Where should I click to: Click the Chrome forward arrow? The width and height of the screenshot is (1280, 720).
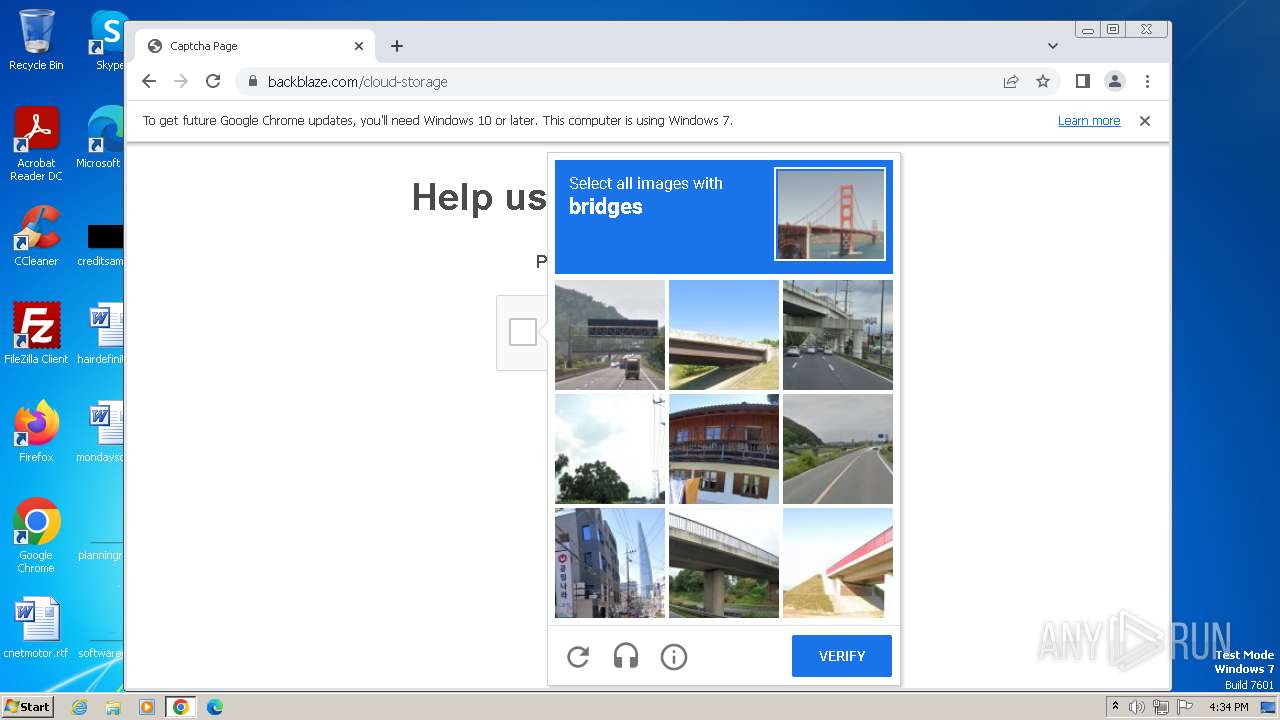181,81
